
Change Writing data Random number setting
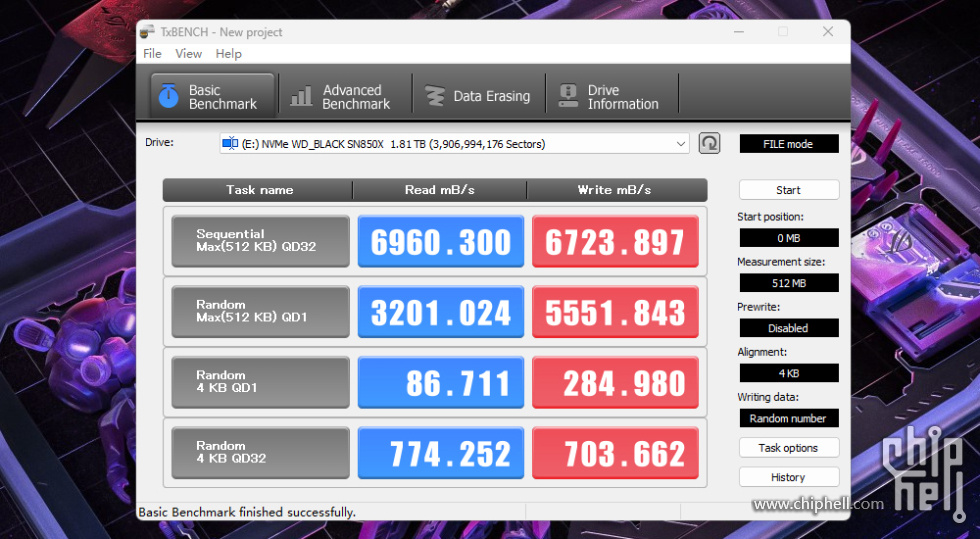[789, 418]
